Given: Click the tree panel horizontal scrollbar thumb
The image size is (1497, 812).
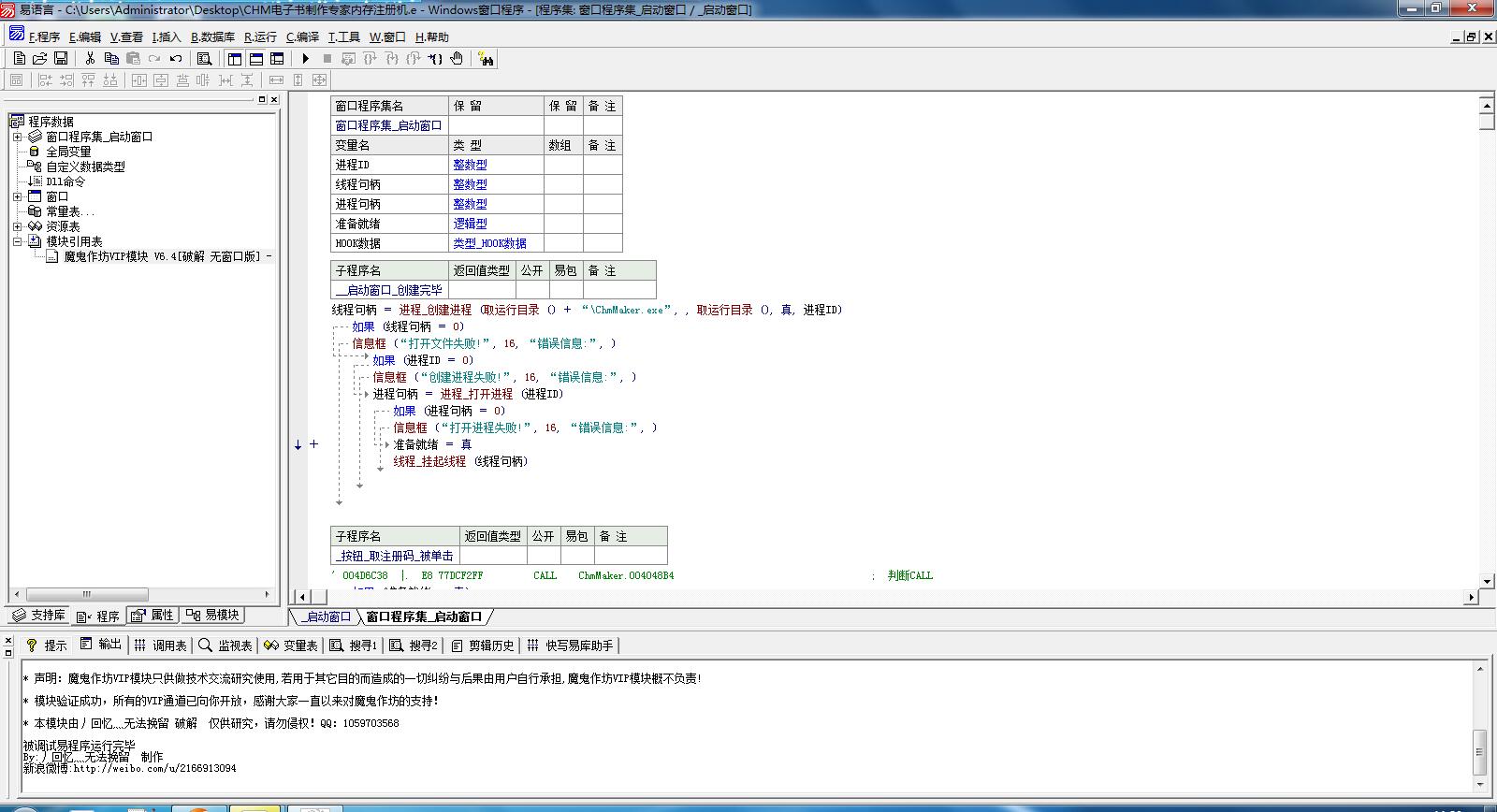Looking at the screenshot, I should pyautogui.click(x=87, y=594).
